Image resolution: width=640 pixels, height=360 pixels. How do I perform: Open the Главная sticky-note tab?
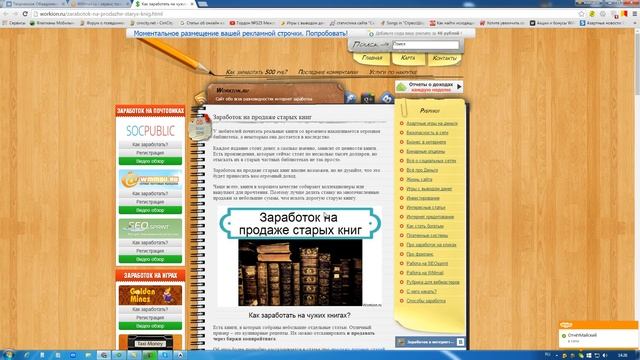[372, 58]
